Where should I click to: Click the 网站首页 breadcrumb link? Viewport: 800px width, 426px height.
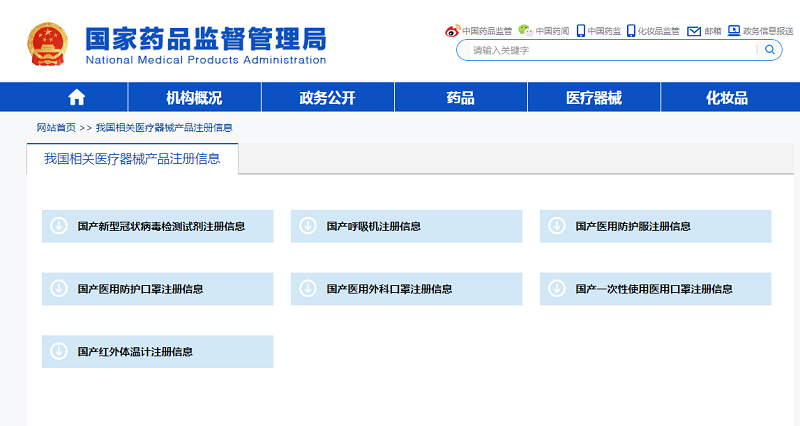click(x=56, y=128)
